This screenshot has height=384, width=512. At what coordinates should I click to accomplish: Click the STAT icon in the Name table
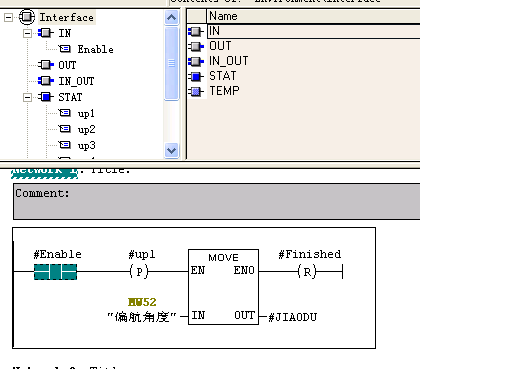pyautogui.click(x=196, y=77)
